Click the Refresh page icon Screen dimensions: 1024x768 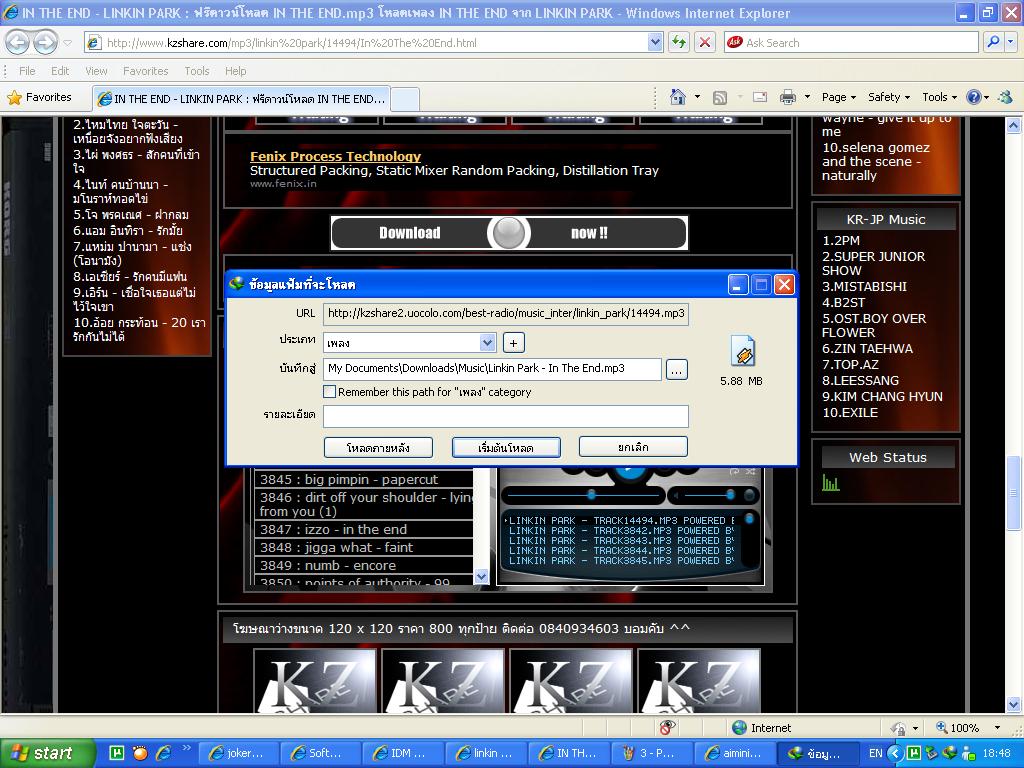[x=679, y=42]
